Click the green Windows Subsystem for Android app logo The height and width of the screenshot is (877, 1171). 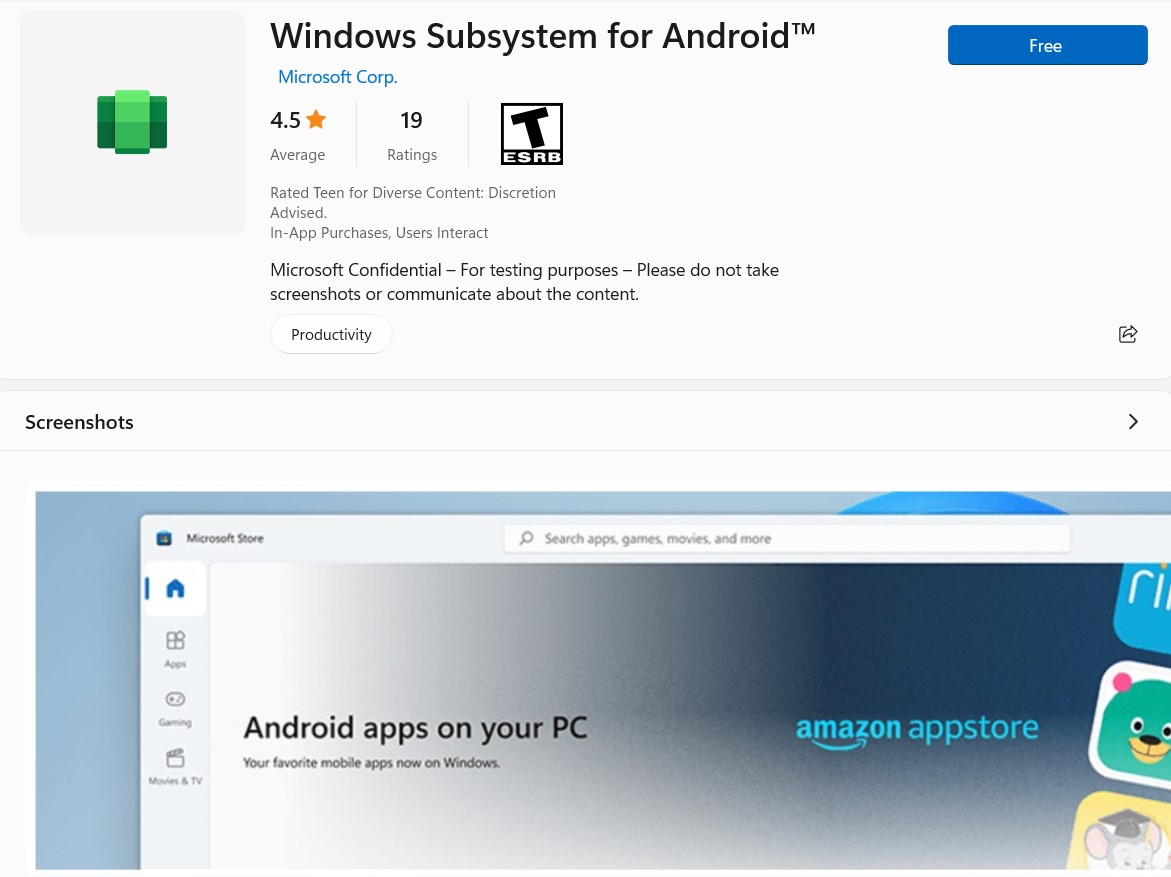(x=131, y=121)
